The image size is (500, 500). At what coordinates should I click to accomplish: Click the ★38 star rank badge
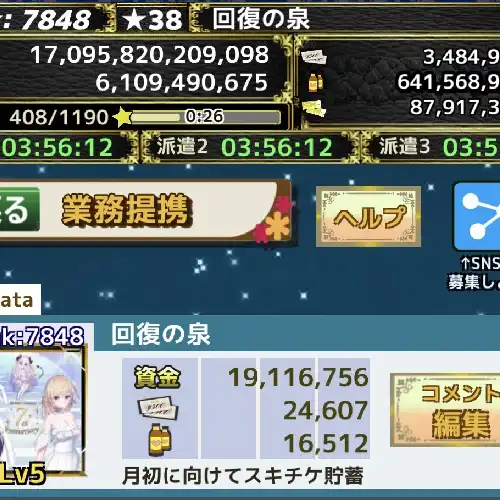(x=153, y=19)
